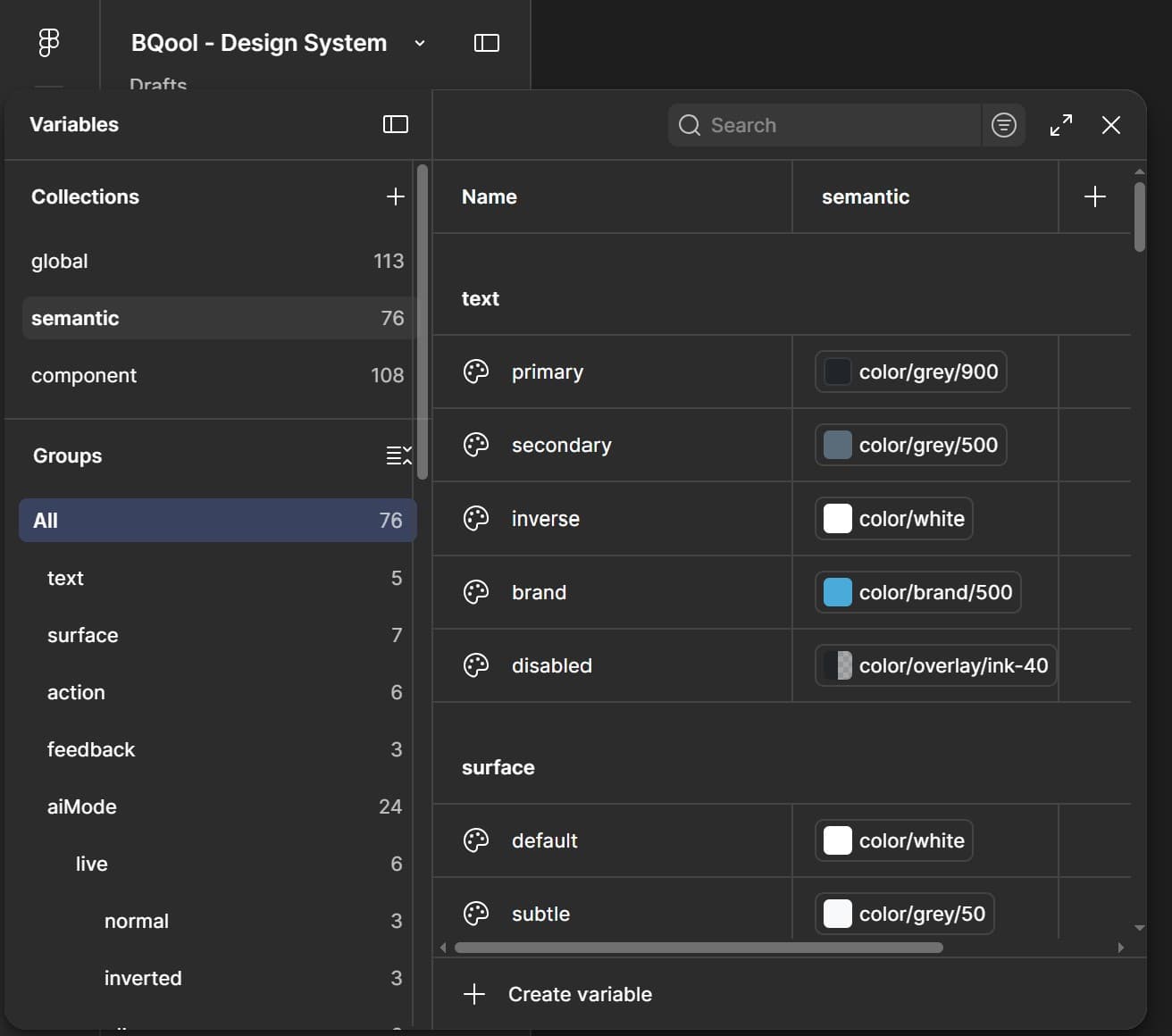Click the palette icon of disabled variable
The width and height of the screenshot is (1172, 1036).
tap(476, 664)
